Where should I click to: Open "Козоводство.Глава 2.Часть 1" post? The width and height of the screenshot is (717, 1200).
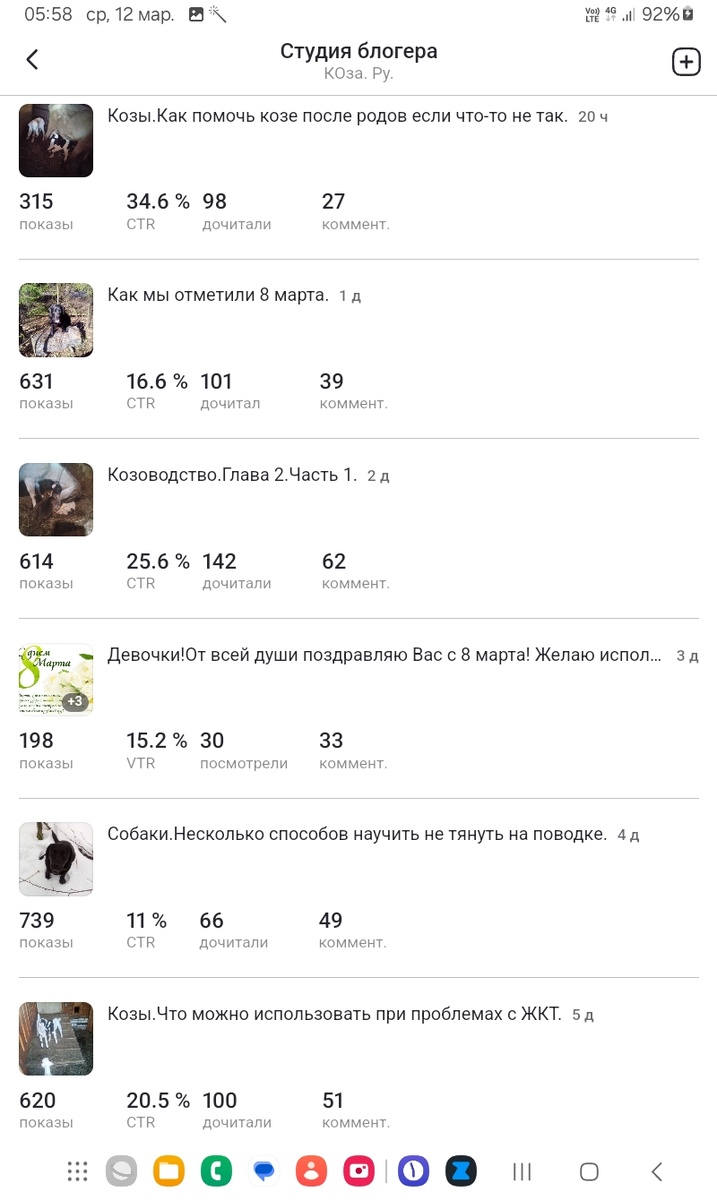coord(232,475)
